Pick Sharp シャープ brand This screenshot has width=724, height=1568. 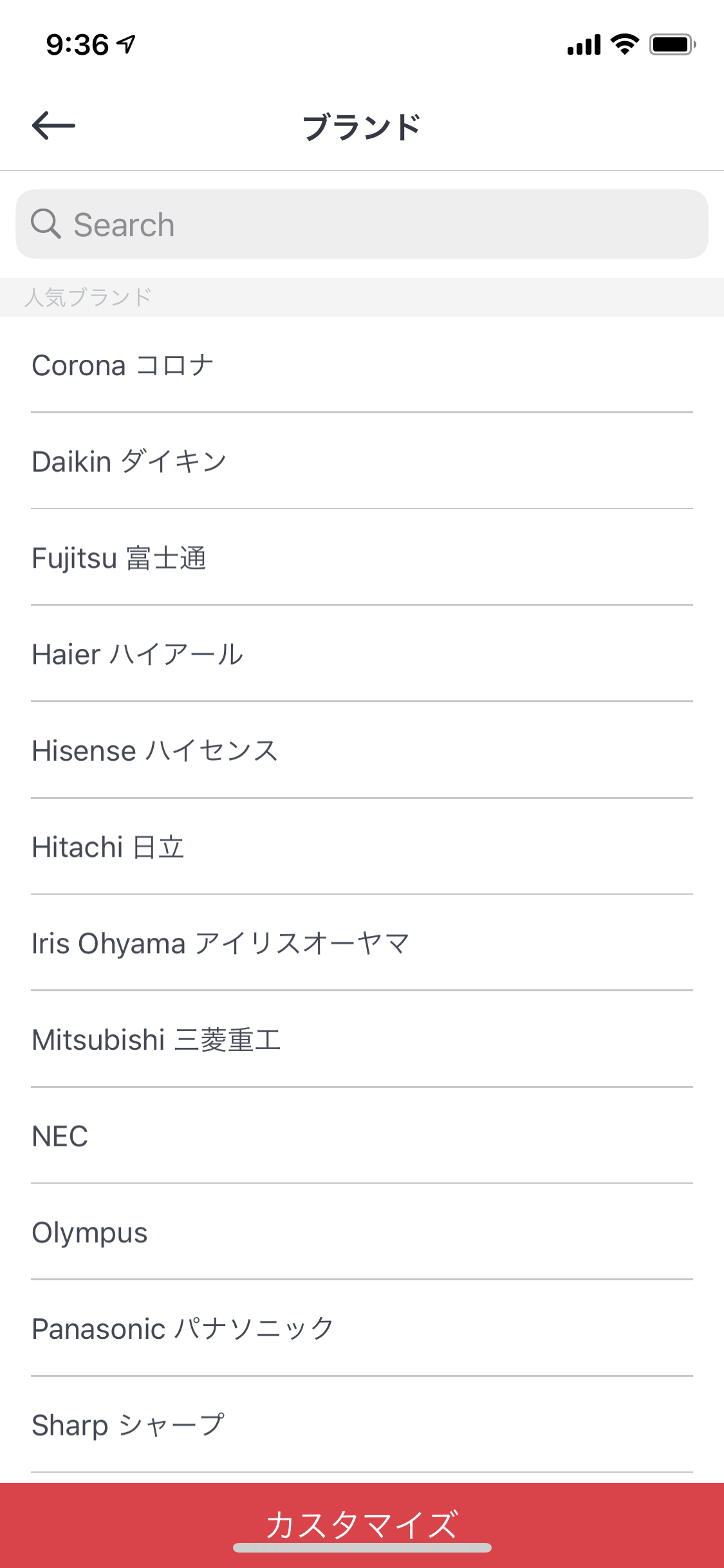128,1425
